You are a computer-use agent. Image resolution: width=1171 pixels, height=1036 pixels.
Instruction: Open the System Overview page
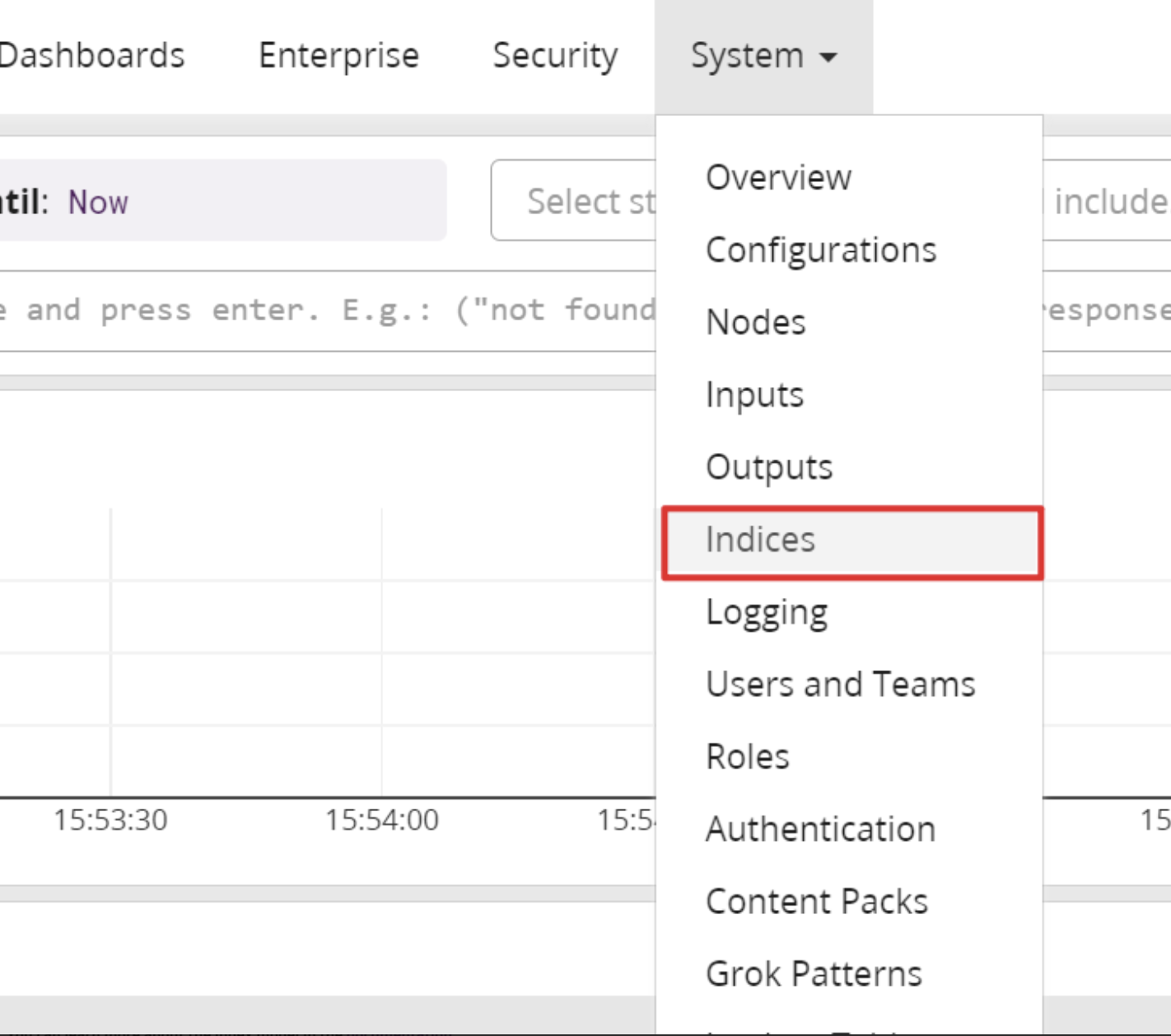(777, 177)
